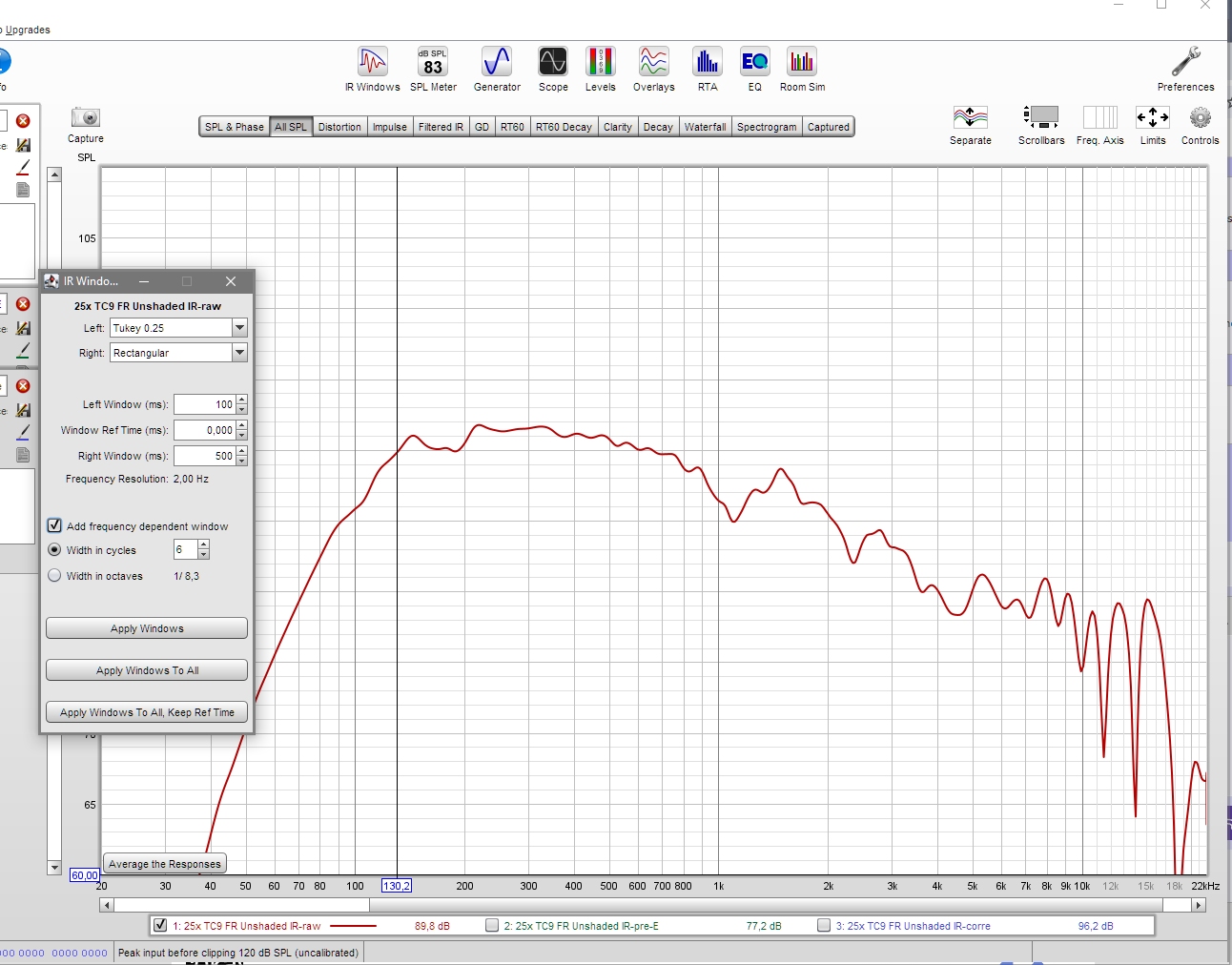The width and height of the screenshot is (1232, 965).
Task: Open third measurement notes icon
Action: (23, 456)
